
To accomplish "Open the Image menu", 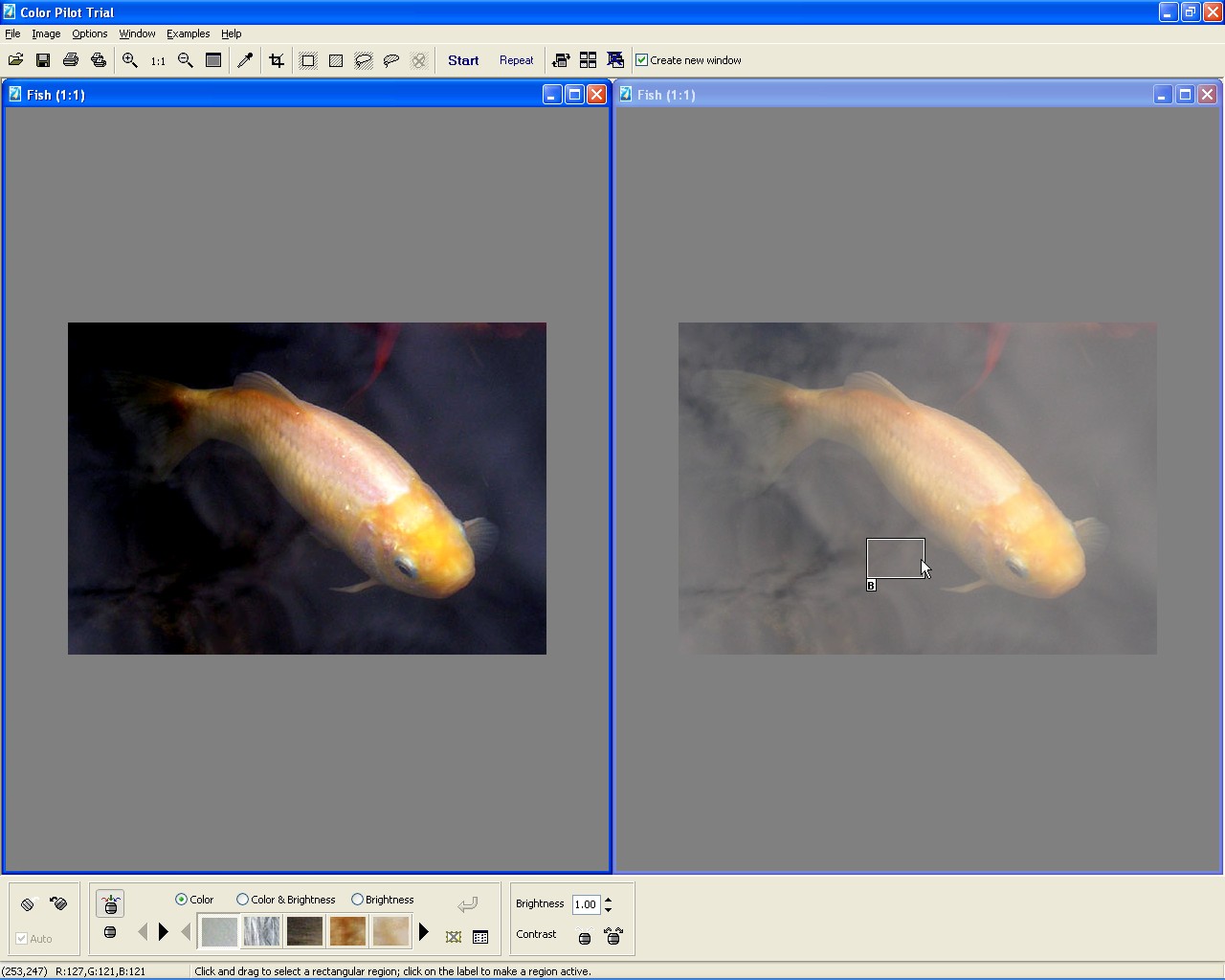I will tap(46, 33).
